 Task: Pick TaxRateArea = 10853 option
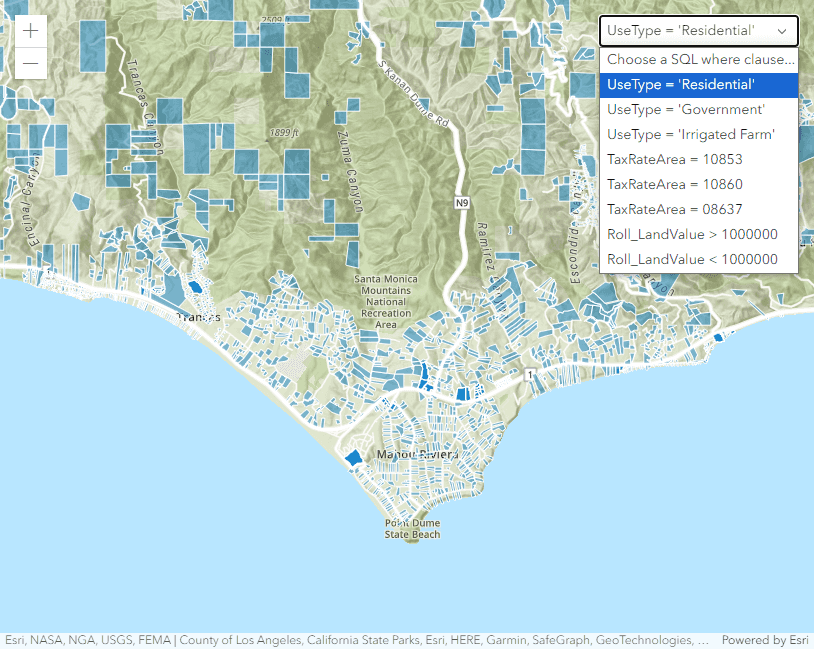pyautogui.click(x=698, y=160)
